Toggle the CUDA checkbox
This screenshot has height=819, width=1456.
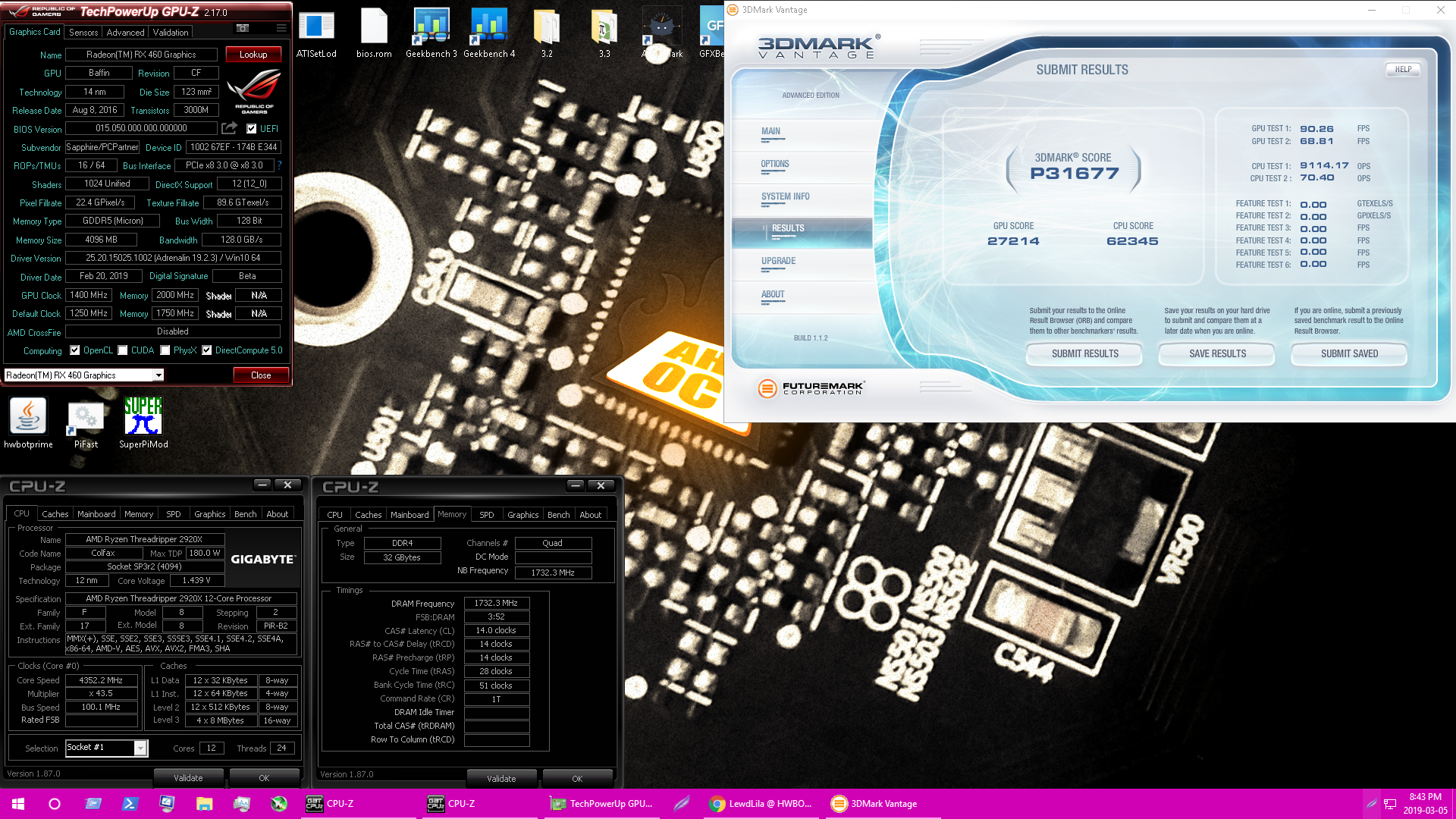click(123, 350)
